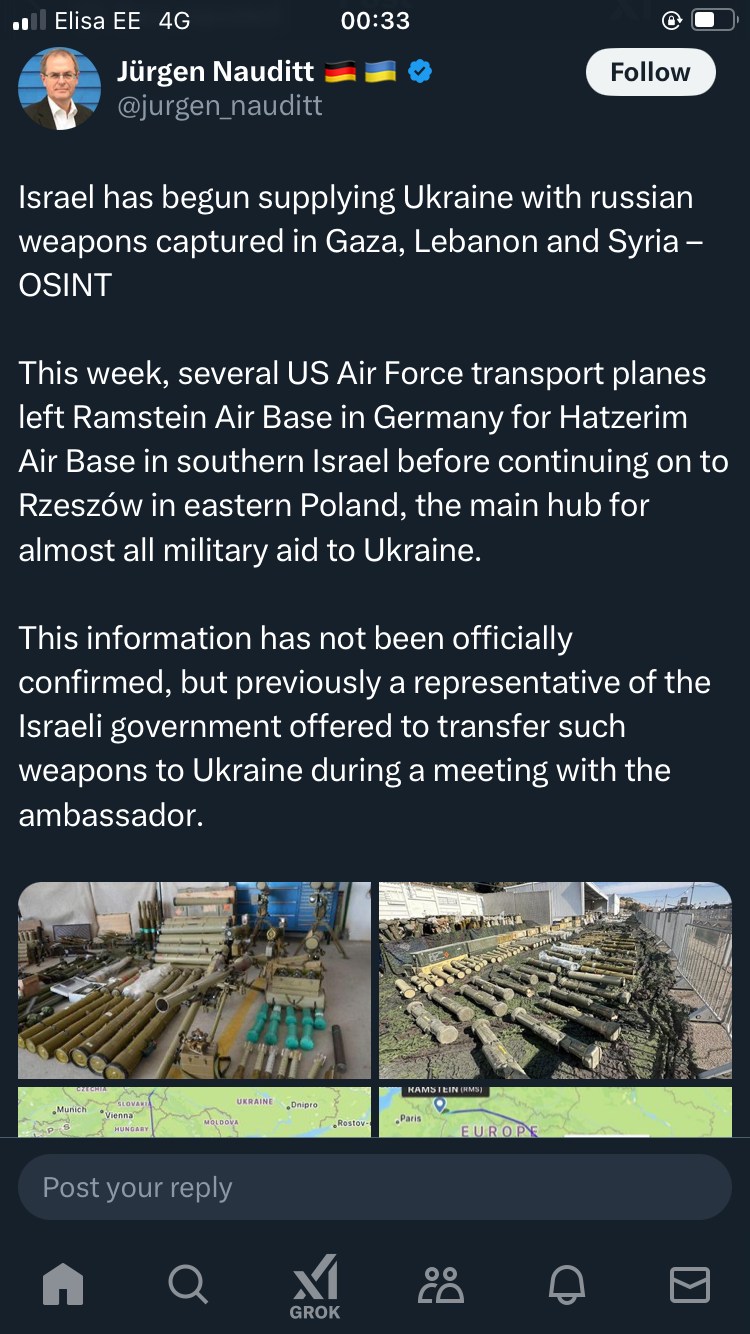The height and width of the screenshot is (1334, 750).
Task: Tap the Jürgen Nauditt display name
Action: 215,72
